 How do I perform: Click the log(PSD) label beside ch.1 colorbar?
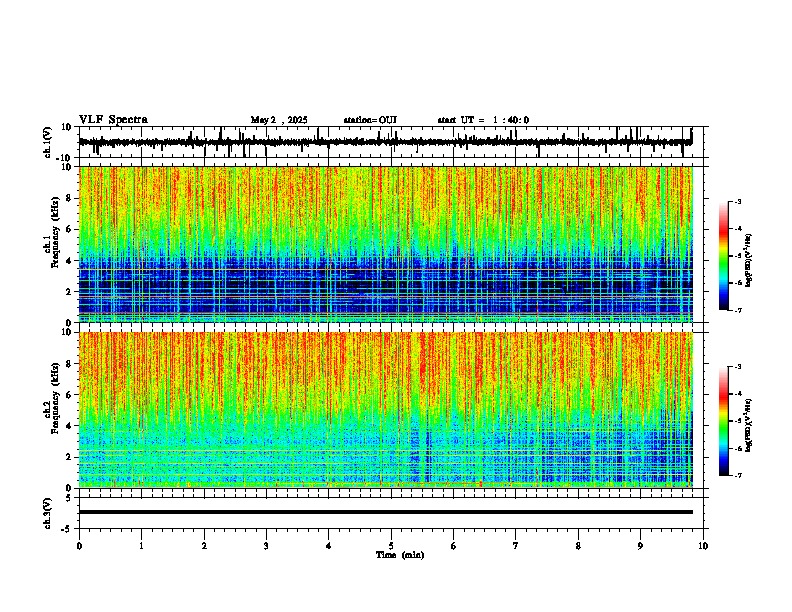point(749,260)
